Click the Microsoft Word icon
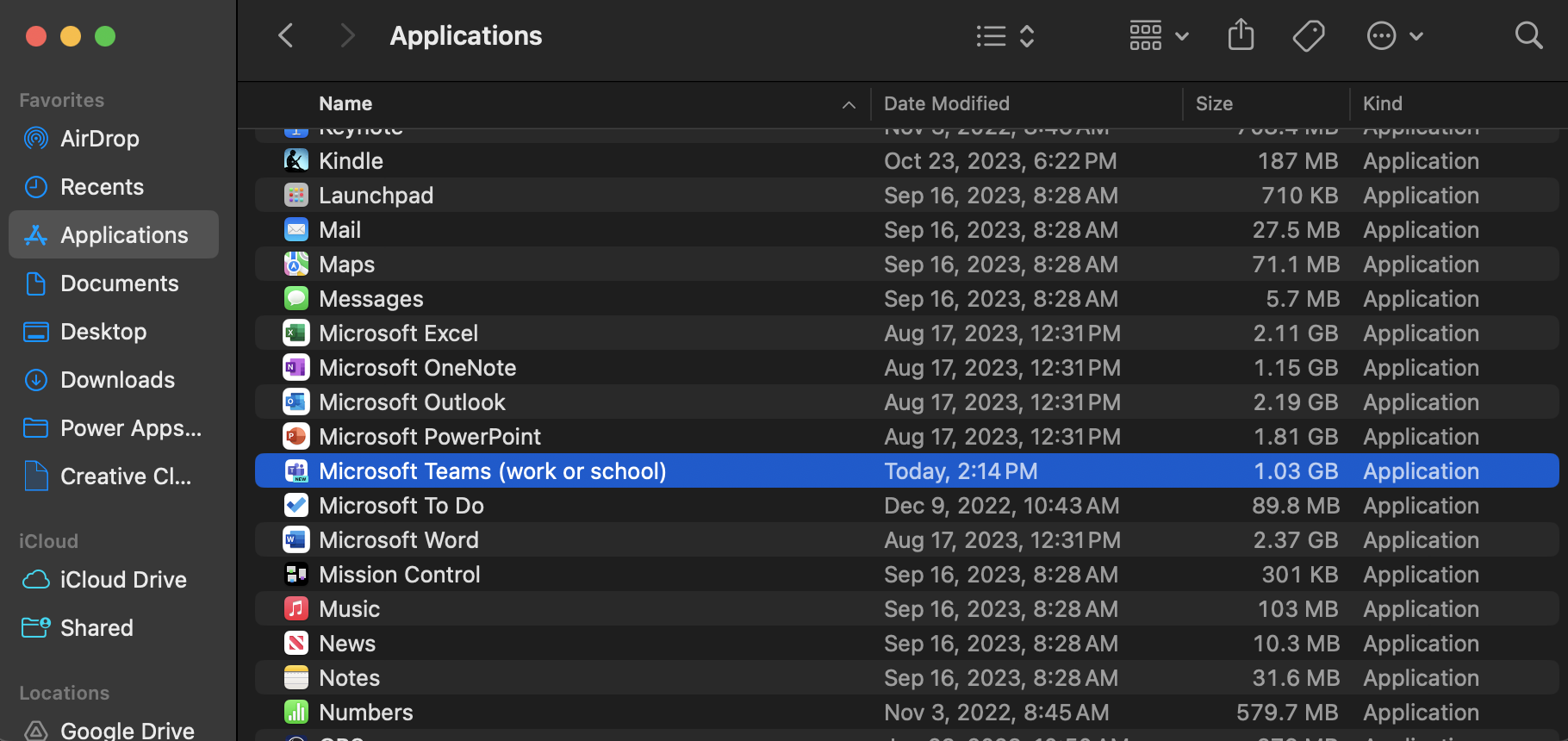 click(296, 540)
